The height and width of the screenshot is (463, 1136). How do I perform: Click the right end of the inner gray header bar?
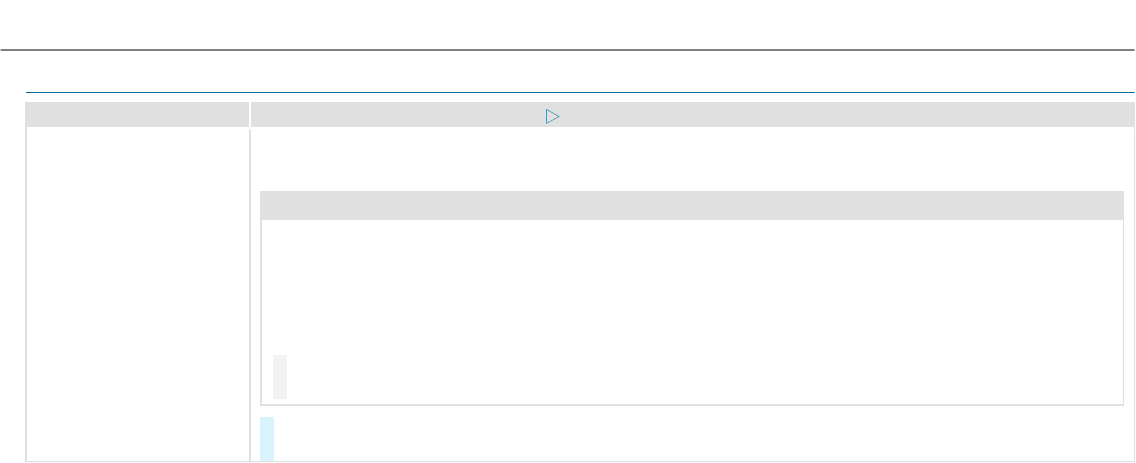coord(1108,205)
